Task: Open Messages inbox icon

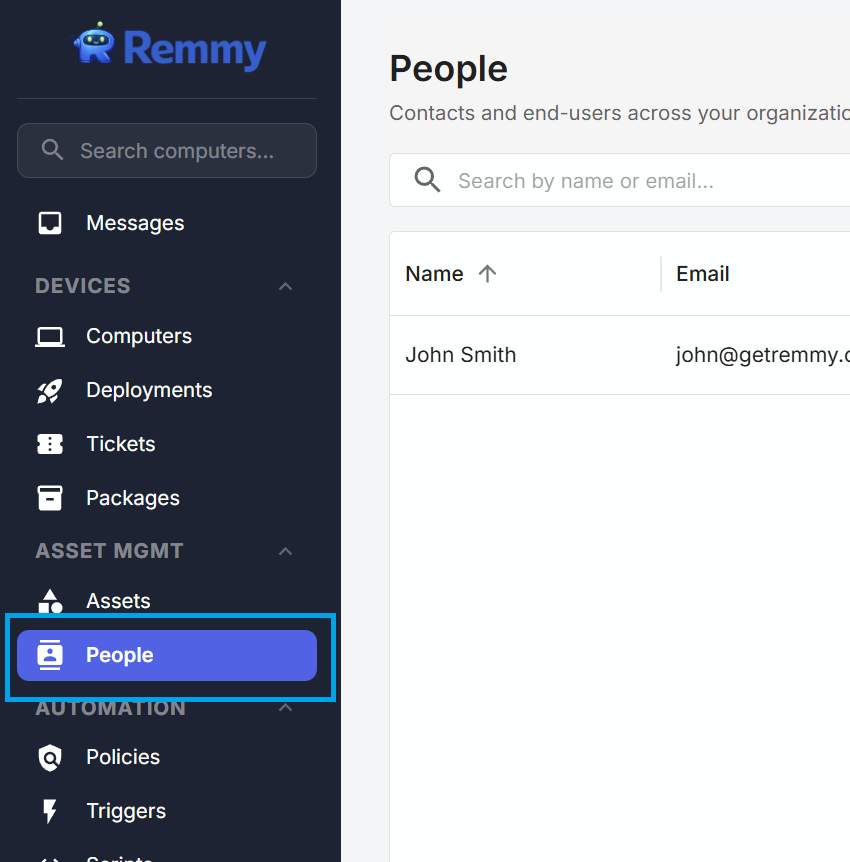Action: click(x=50, y=223)
